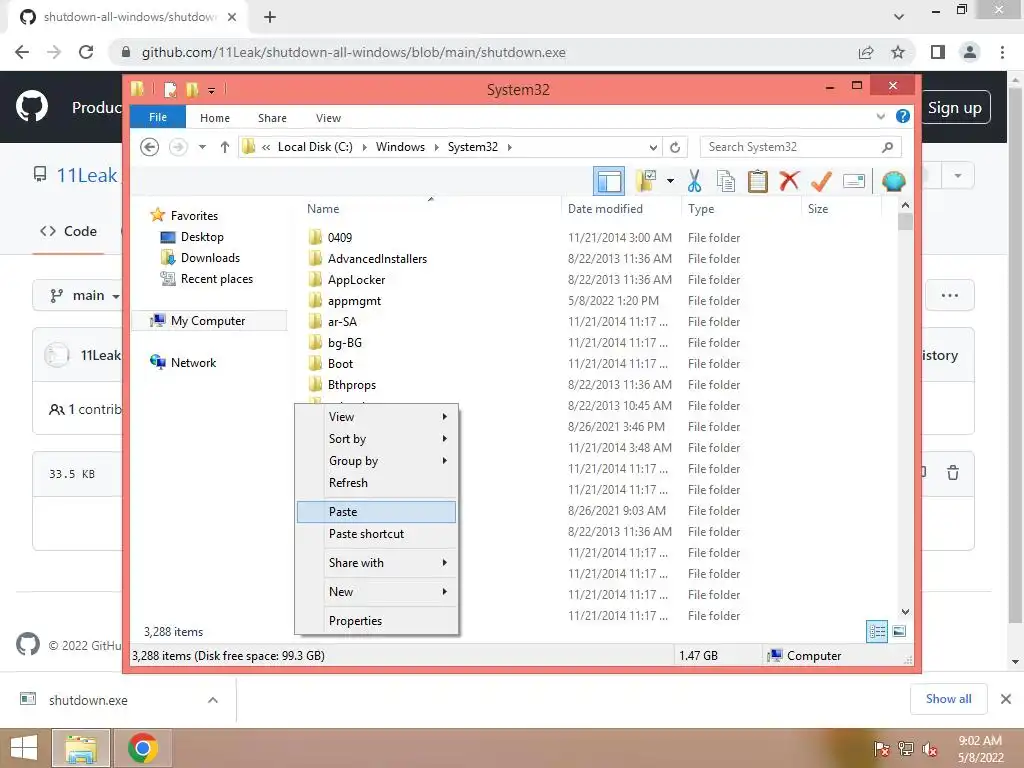This screenshot has height=768, width=1024.
Task: Select Network in the navigation pane
Action: click(193, 362)
